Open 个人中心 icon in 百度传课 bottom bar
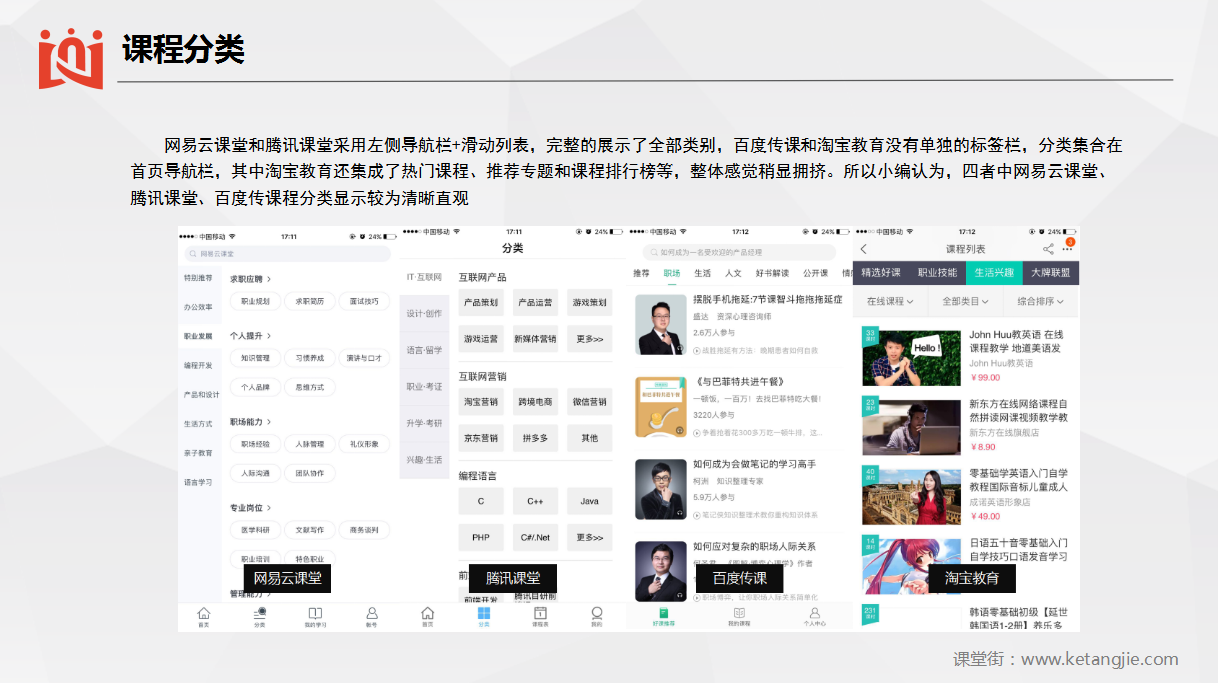Screen dimensions: 1218x683 coord(815,616)
